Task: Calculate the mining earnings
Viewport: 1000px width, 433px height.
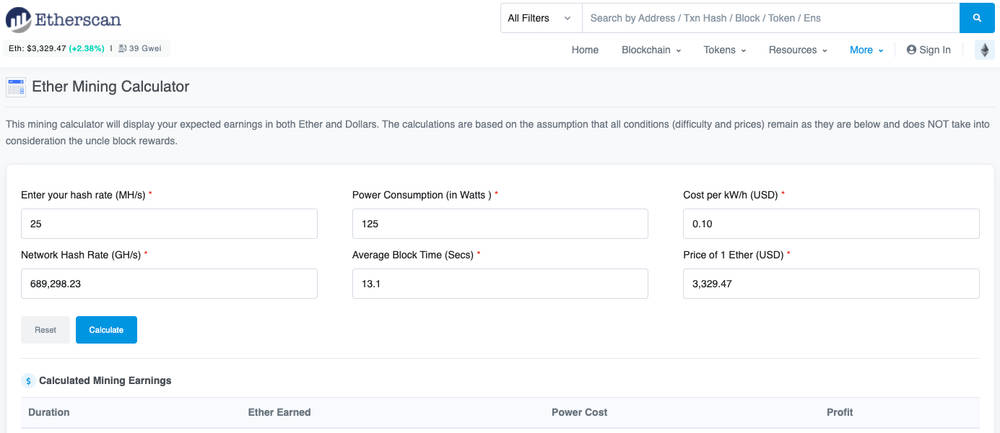Action: (x=107, y=330)
